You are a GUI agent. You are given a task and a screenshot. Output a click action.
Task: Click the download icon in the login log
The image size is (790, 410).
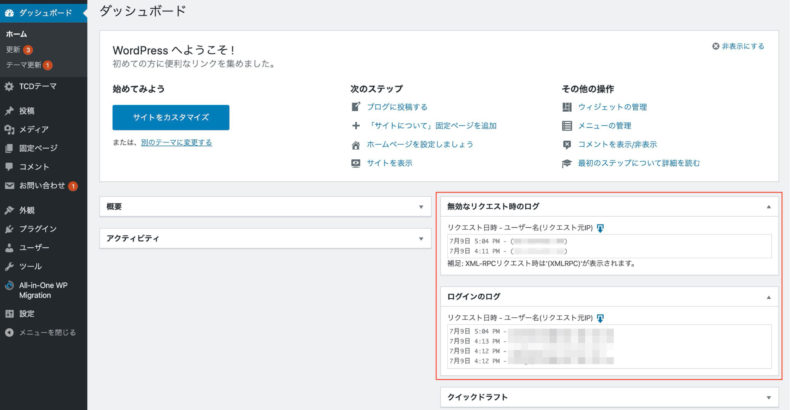600,318
